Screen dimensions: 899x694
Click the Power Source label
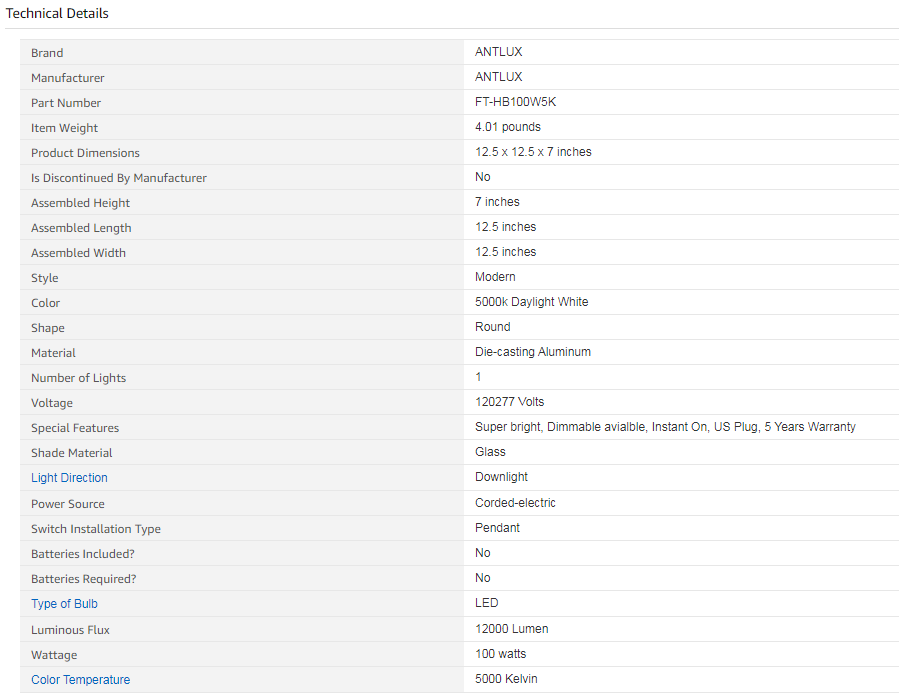(68, 504)
